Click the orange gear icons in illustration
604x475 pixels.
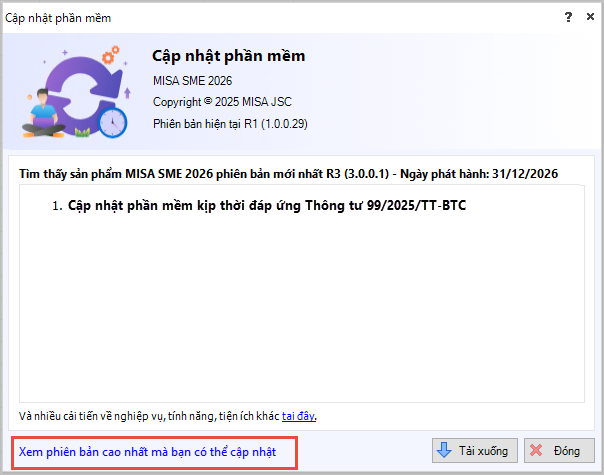pyautogui.click(x=111, y=55)
